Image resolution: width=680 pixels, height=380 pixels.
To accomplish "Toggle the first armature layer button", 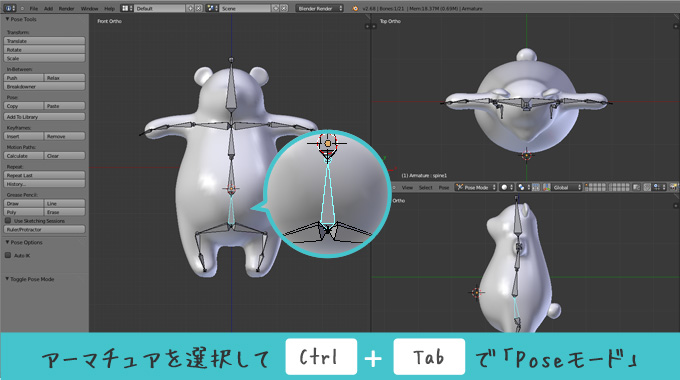I will (x=587, y=186).
